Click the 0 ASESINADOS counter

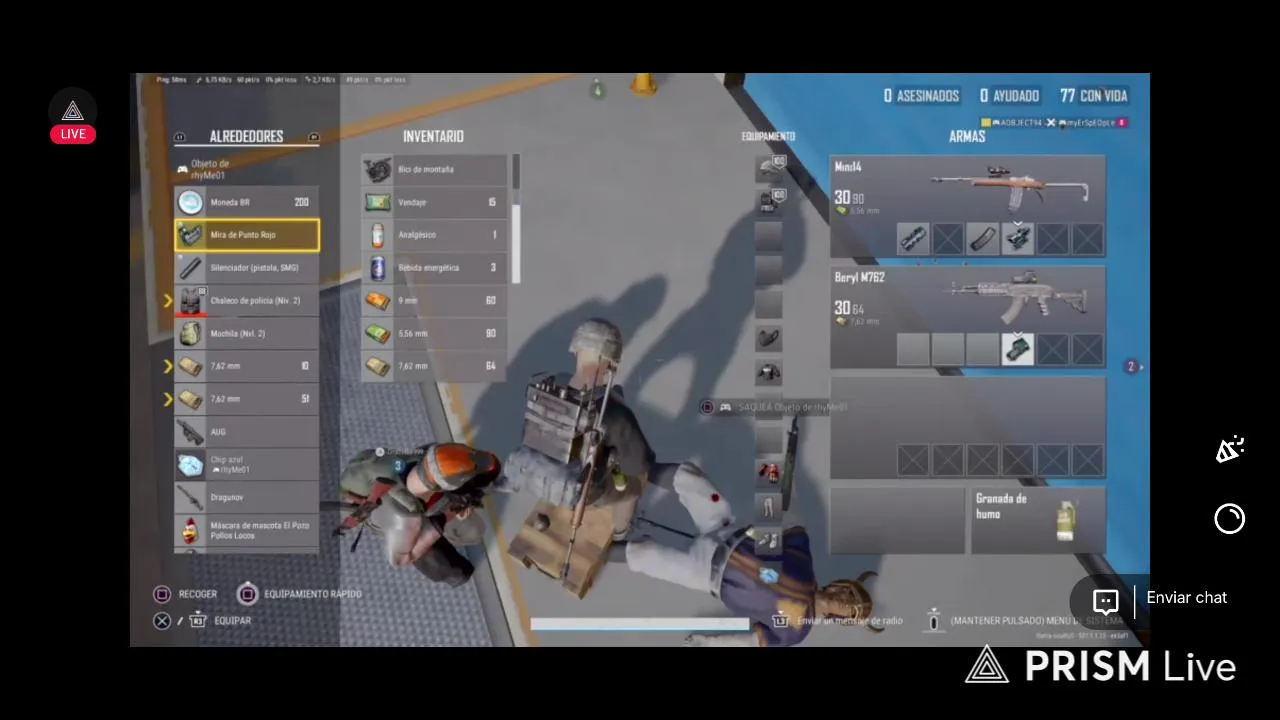pyautogui.click(x=921, y=96)
